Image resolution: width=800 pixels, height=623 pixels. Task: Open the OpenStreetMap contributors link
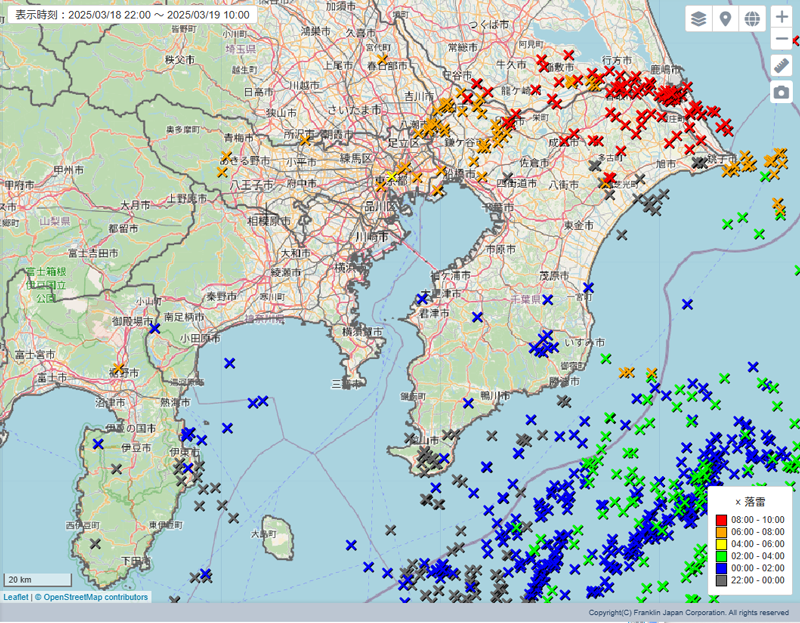click(95, 597)
